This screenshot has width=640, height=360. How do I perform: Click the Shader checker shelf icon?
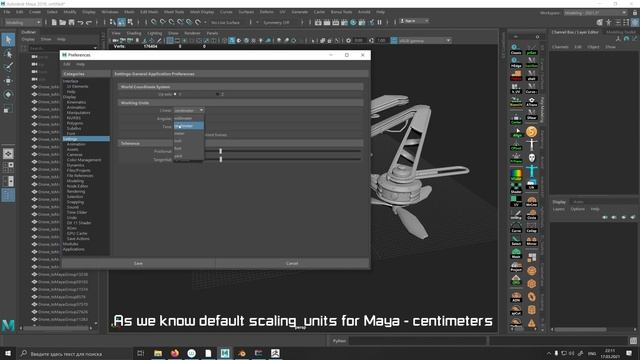(x=516, y=188)
